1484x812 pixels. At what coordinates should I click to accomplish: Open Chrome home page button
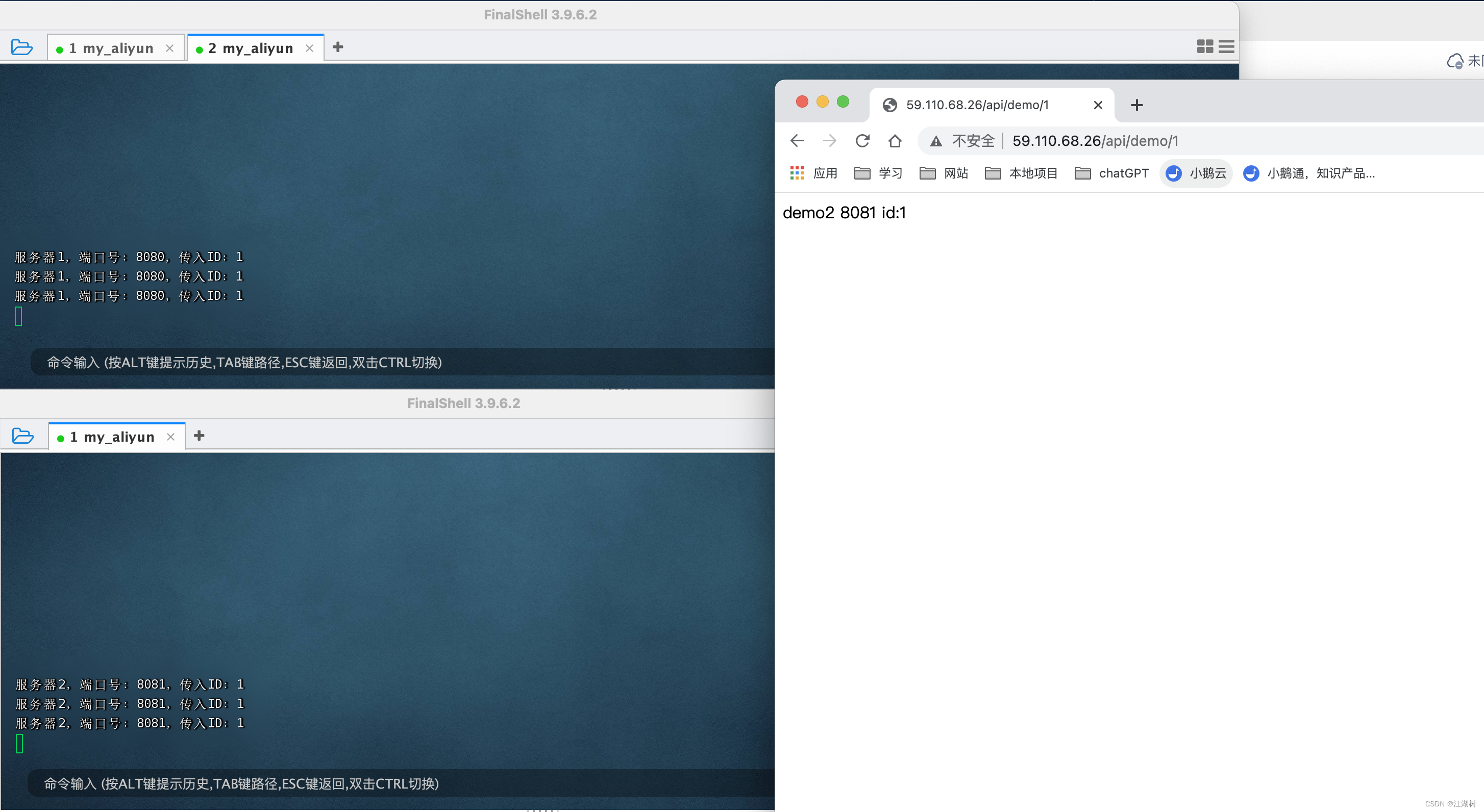pos(895,140)
